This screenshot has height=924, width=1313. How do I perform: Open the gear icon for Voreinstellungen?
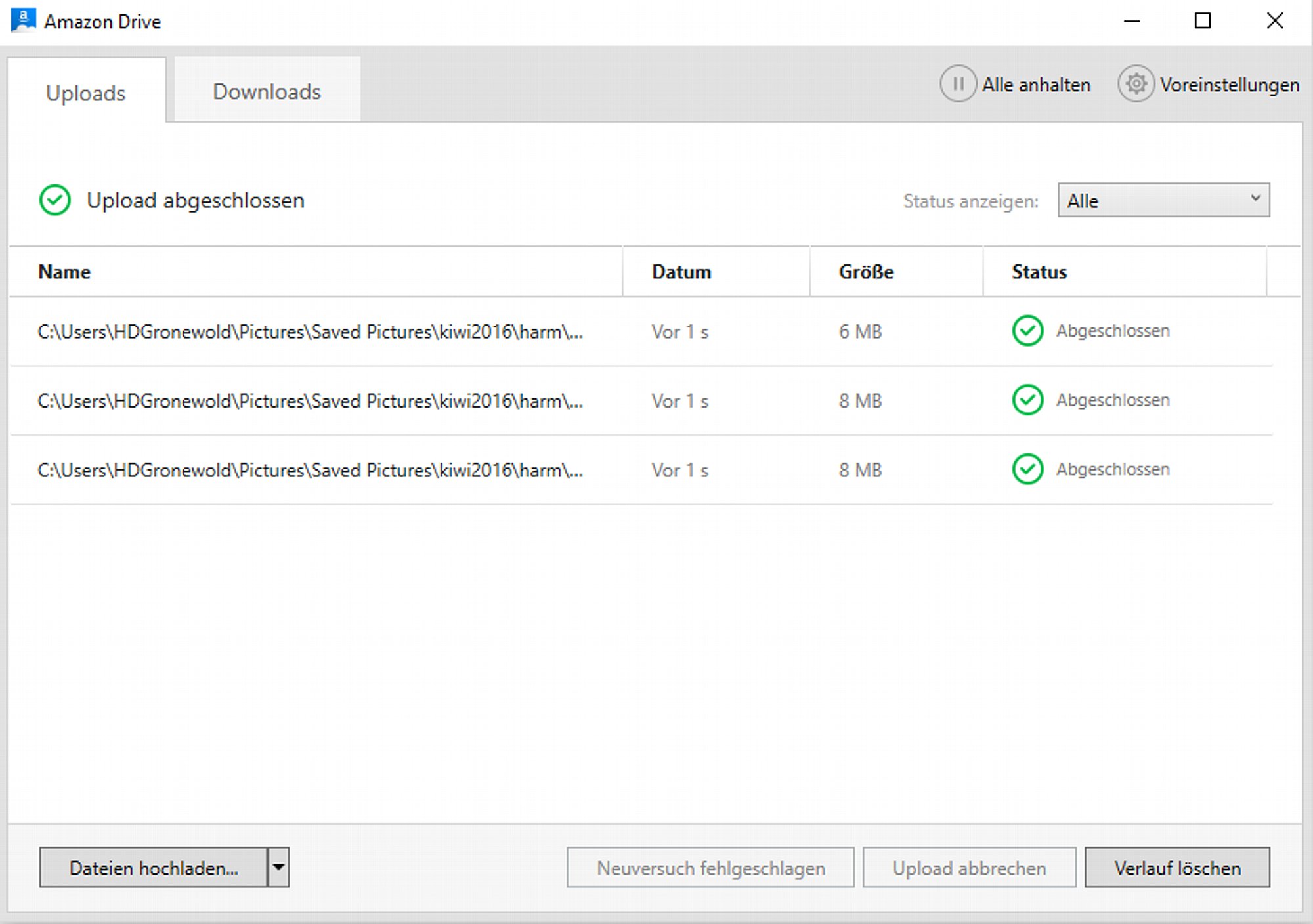tap(1136, 84)
